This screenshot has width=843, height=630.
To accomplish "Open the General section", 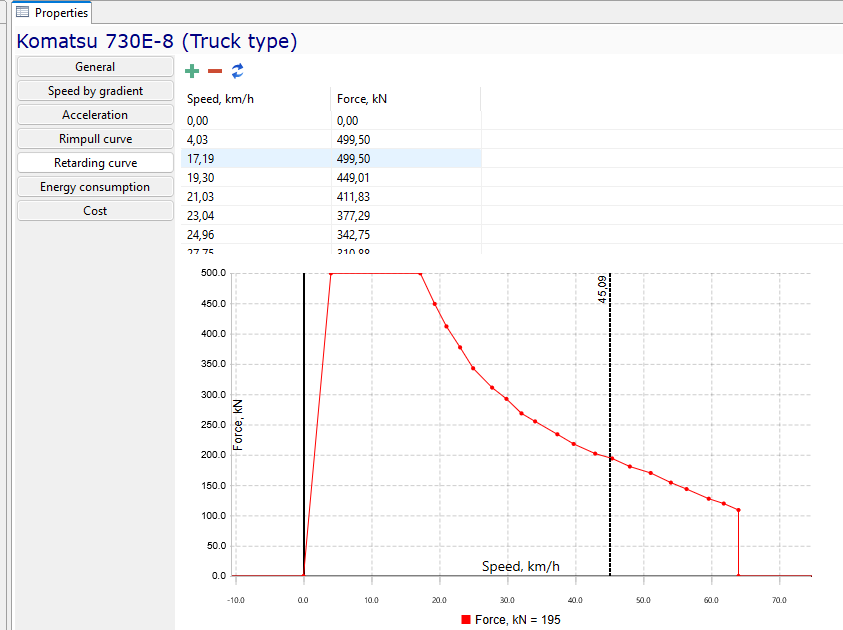I will [x=95, y=67].
